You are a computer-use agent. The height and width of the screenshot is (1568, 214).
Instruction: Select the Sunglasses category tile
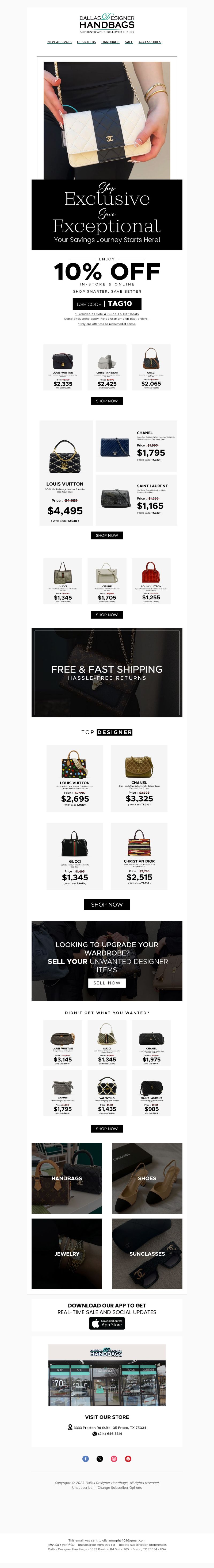point(147,1254)
